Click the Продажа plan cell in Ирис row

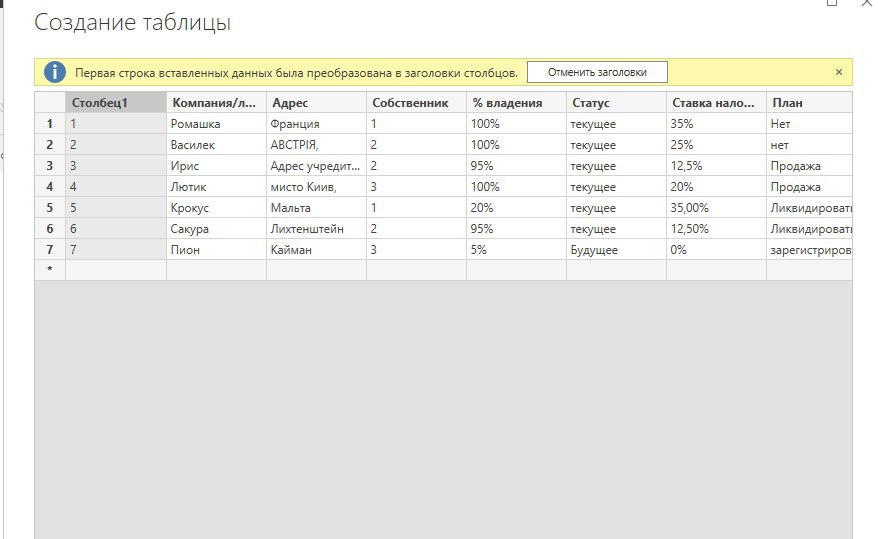(x=810, y=166)
